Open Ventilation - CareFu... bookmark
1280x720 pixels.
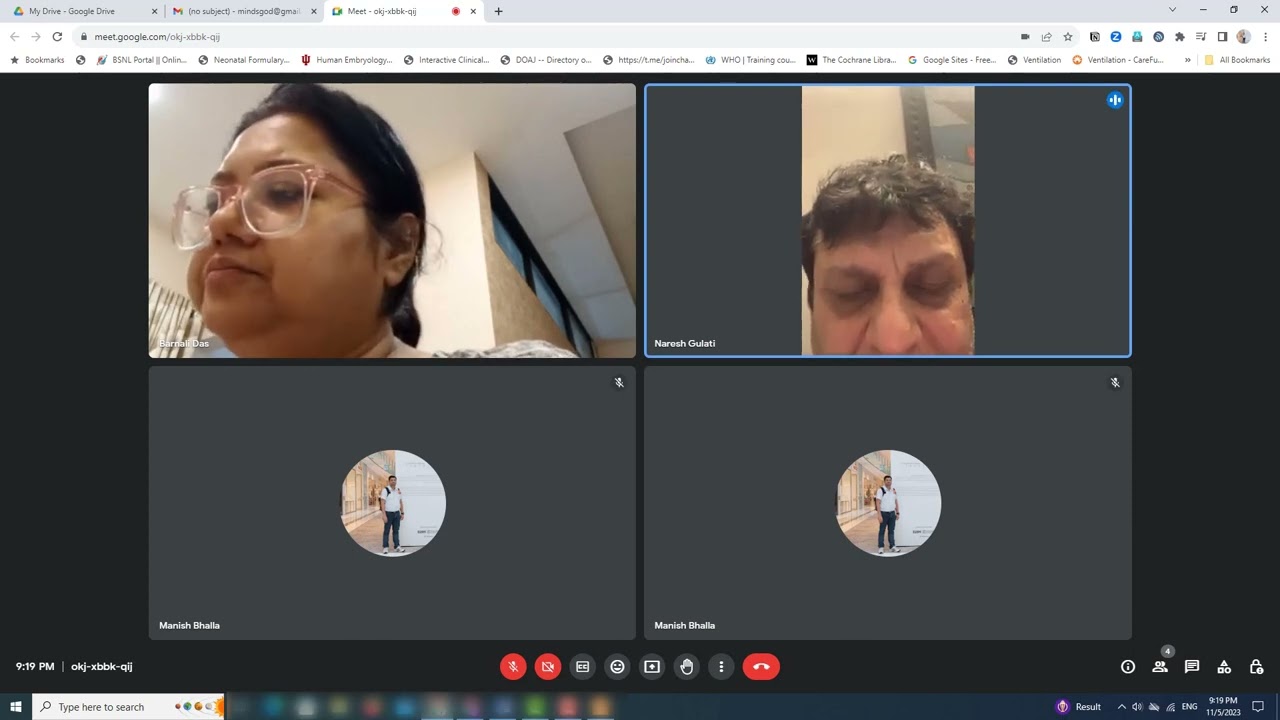1119,60
